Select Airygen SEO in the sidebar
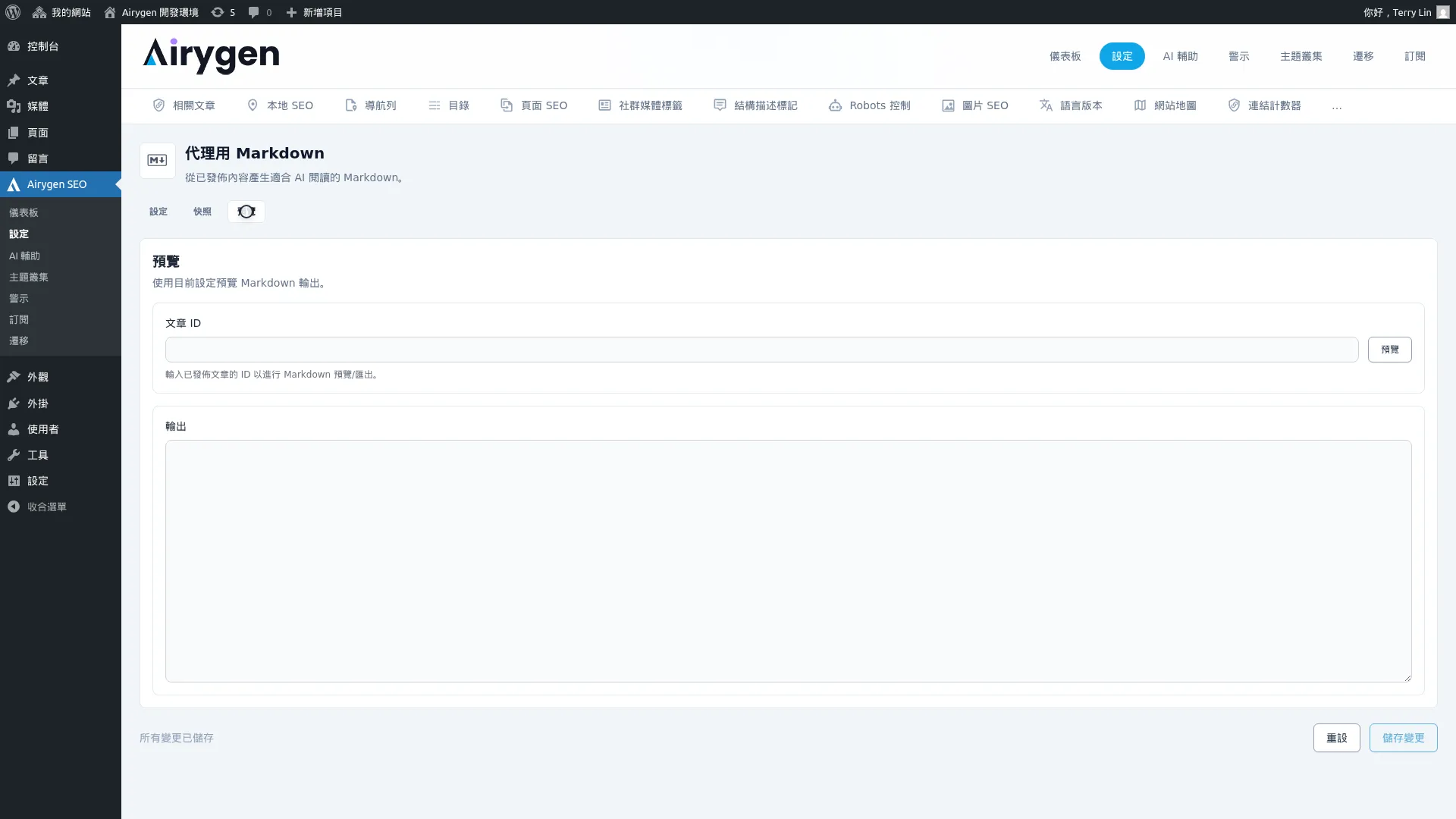Viewport: 1456px width, 819px height. point(61,184)
